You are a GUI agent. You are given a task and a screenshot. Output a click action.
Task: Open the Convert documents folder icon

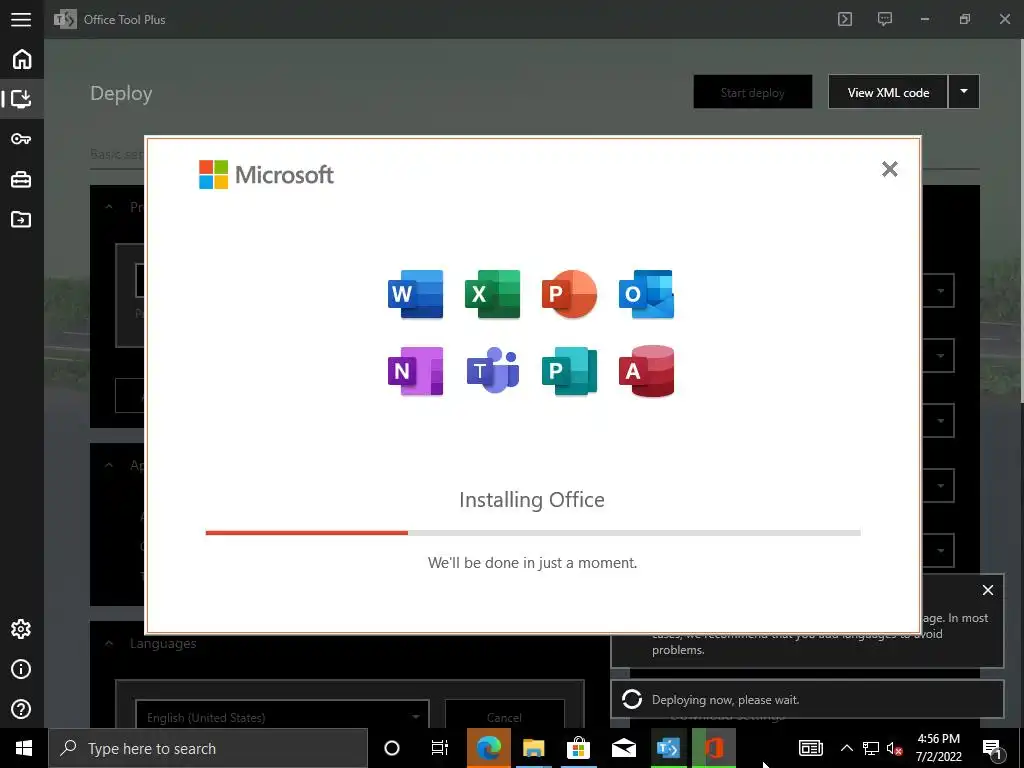click(21, 219)
